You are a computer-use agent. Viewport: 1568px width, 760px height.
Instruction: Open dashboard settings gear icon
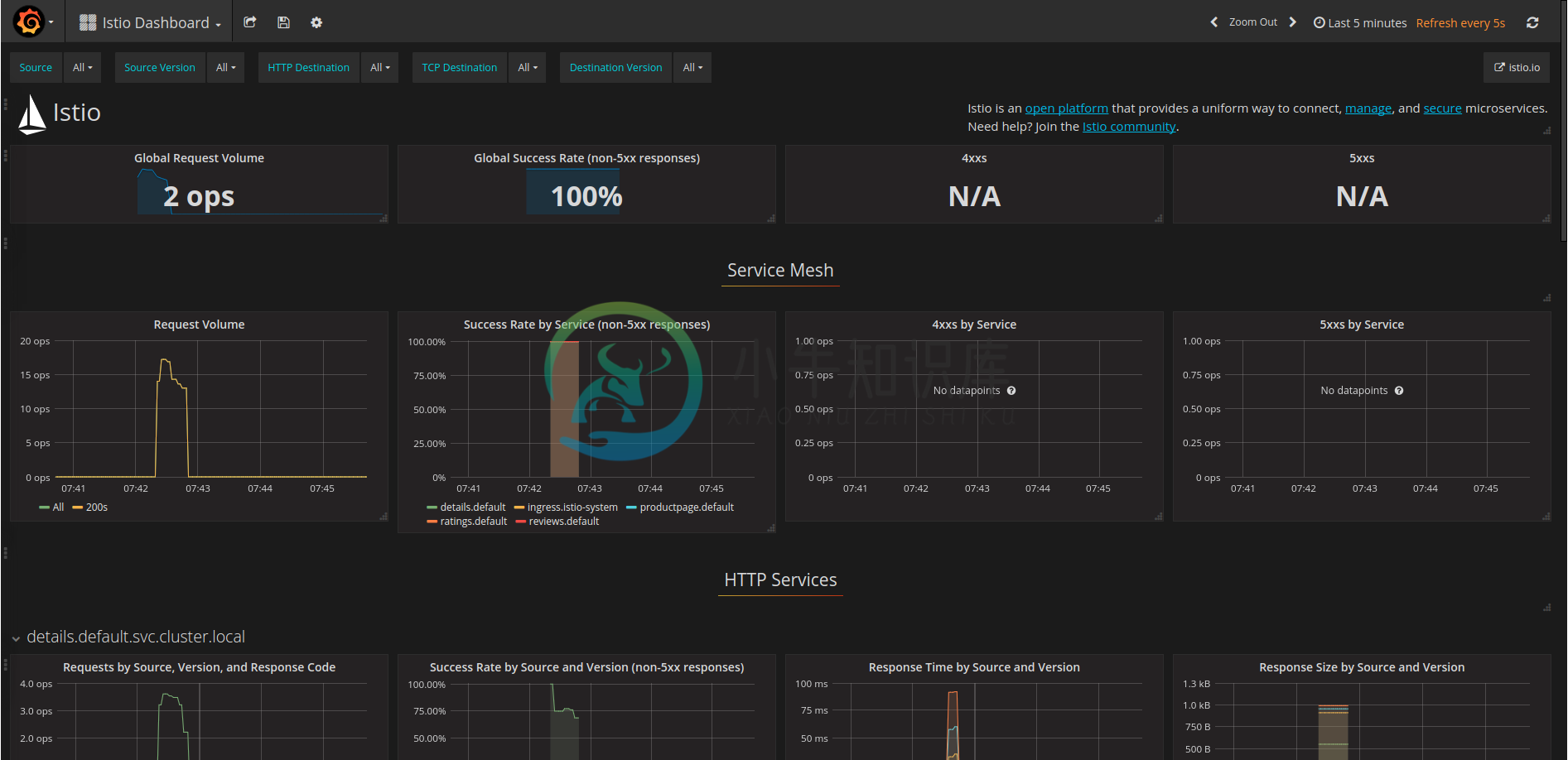coord(316,22)
